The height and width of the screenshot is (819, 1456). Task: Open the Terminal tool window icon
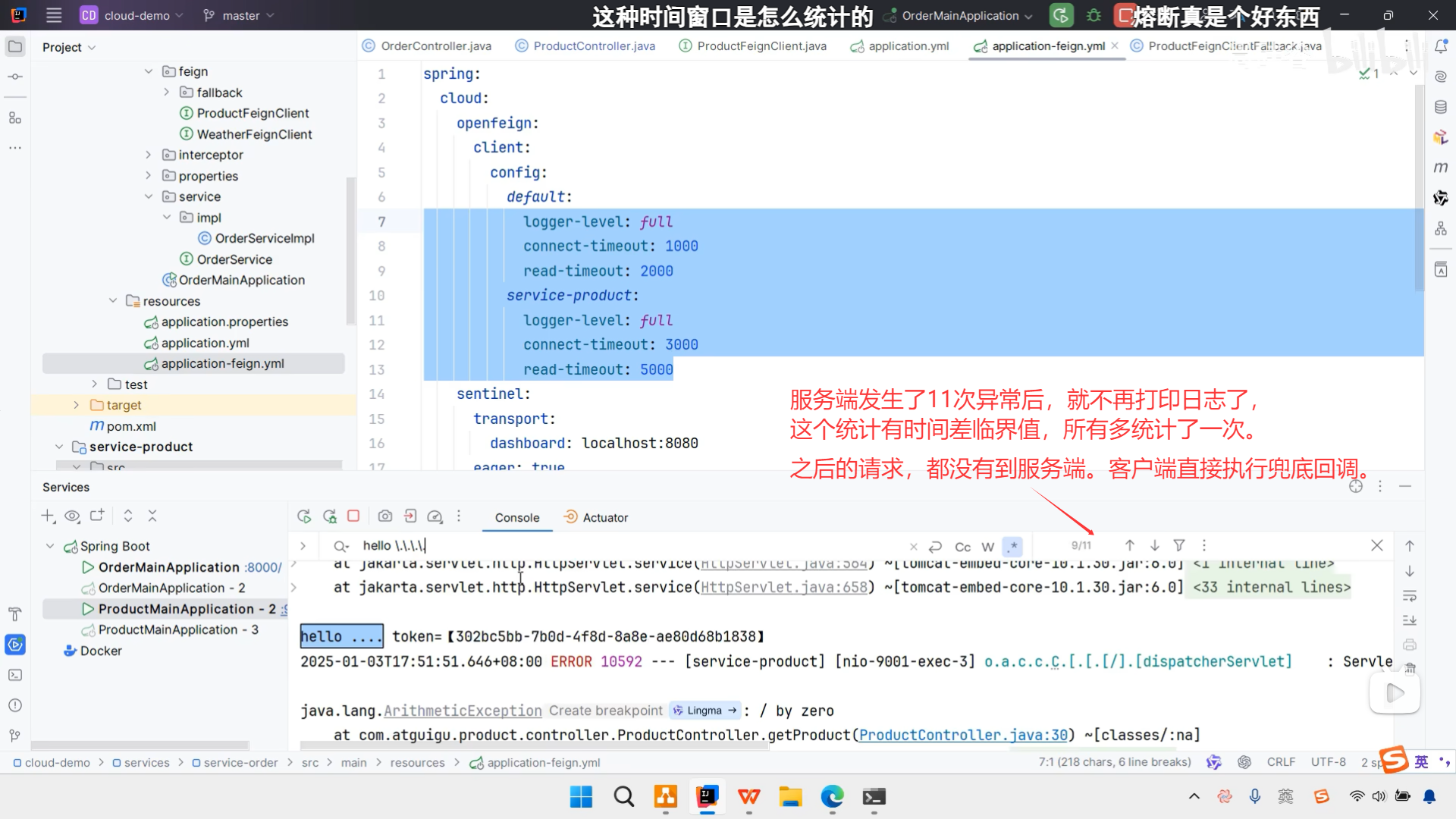14,675
